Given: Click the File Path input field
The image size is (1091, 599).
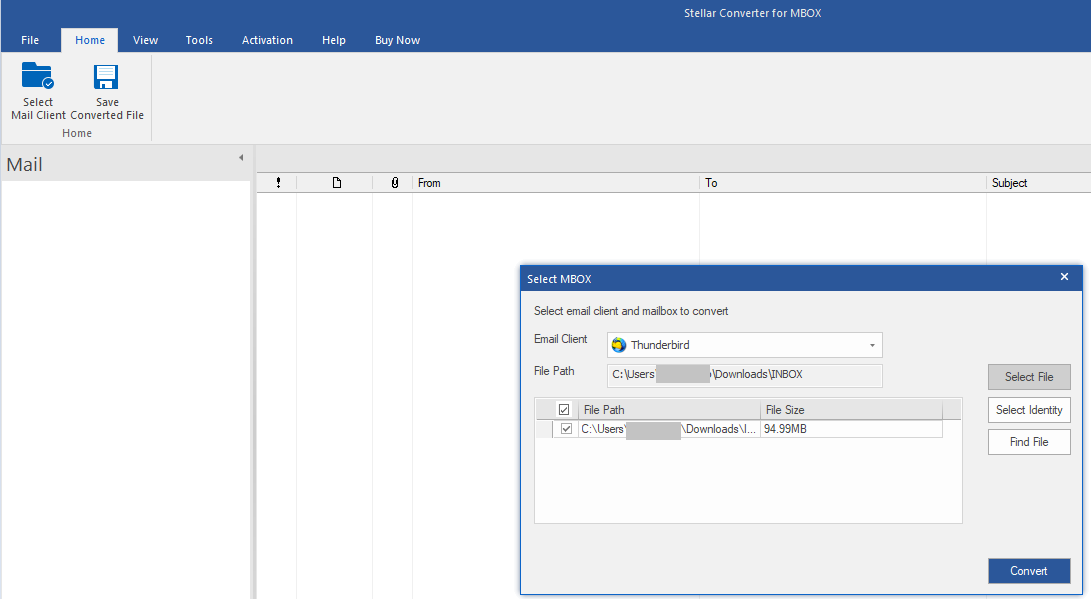Looking at the screenshot, I should point(744,375).
